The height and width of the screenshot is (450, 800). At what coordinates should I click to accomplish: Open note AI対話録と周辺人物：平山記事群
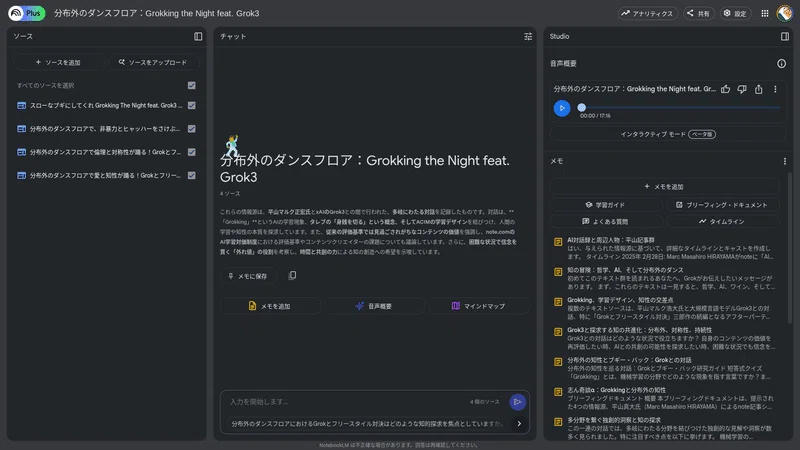(664, 248)
